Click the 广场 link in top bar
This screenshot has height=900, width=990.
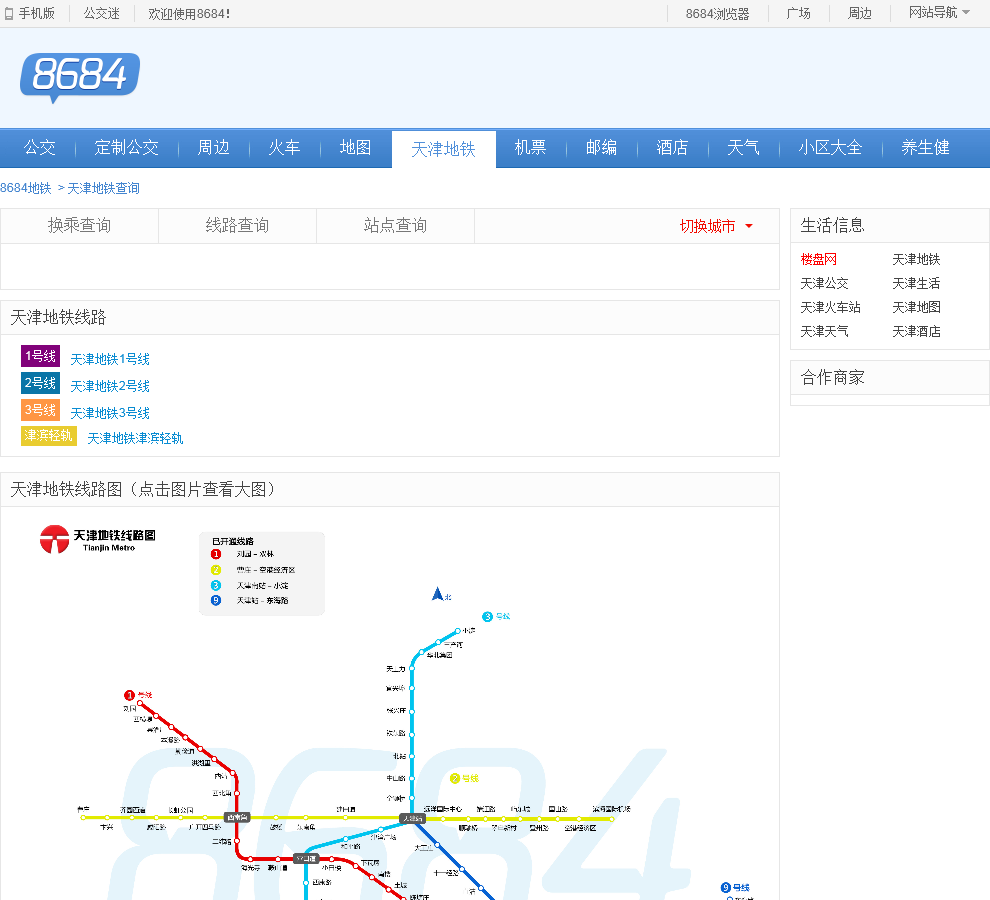pos(798,13)
